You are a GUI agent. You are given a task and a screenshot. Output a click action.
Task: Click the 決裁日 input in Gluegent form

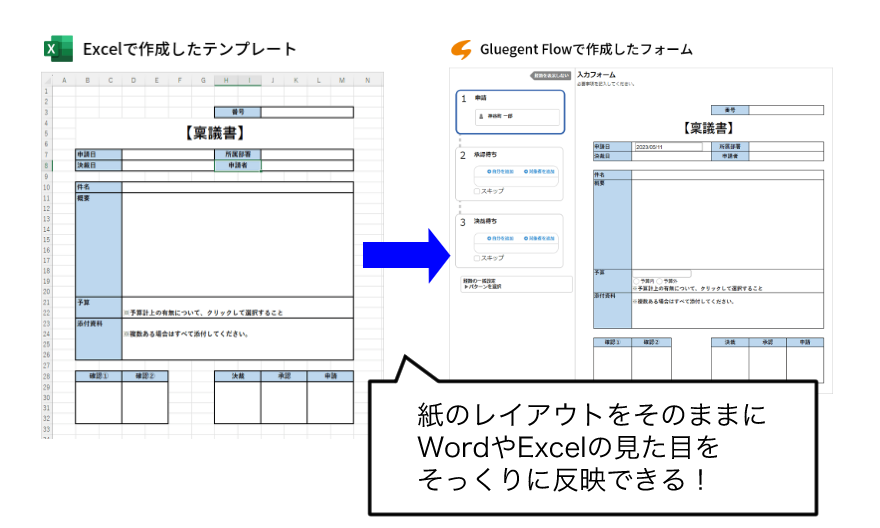coord(671,156)
